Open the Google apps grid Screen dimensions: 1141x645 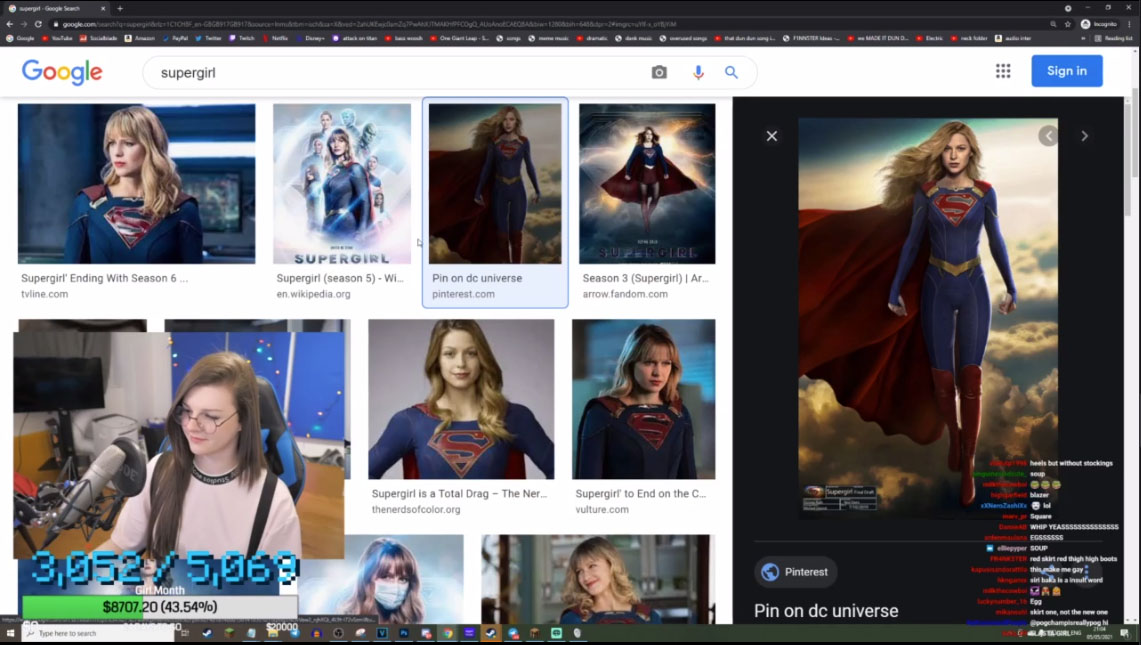(x=1003, y=71)
